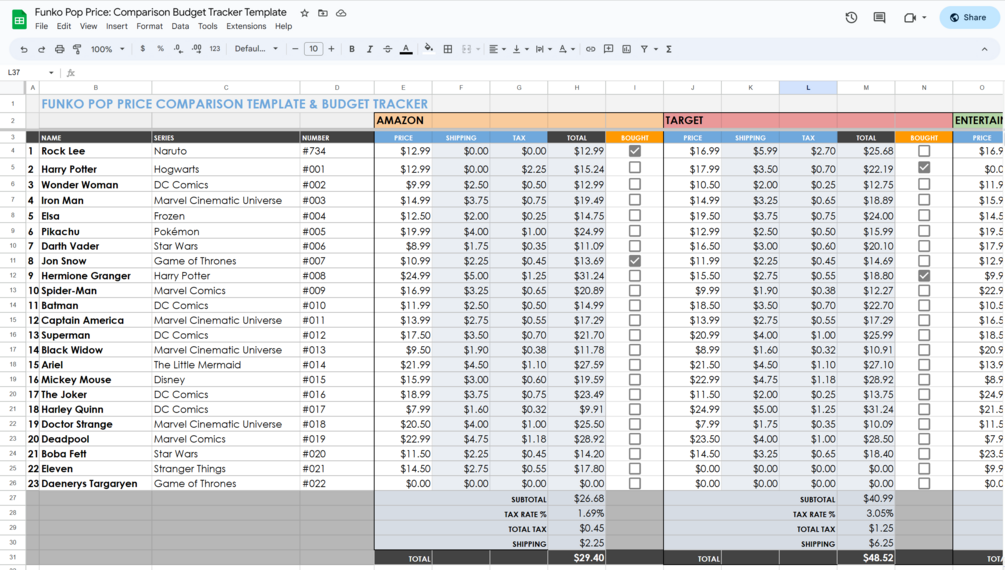Screen dimensions: 1005x570
Task: Toggle italic formatting
Action: 370,49
